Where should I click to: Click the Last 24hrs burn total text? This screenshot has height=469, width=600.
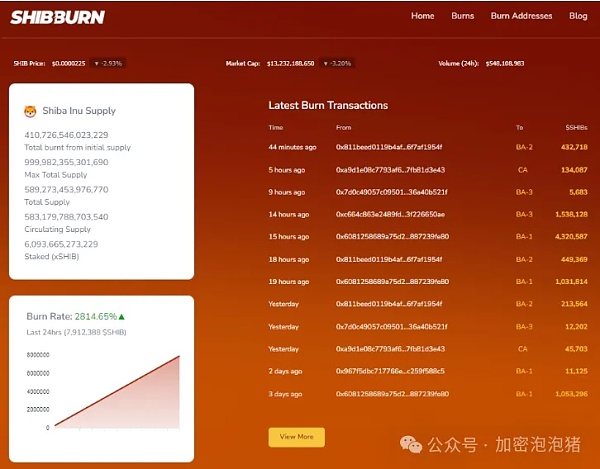coord(76,332)
